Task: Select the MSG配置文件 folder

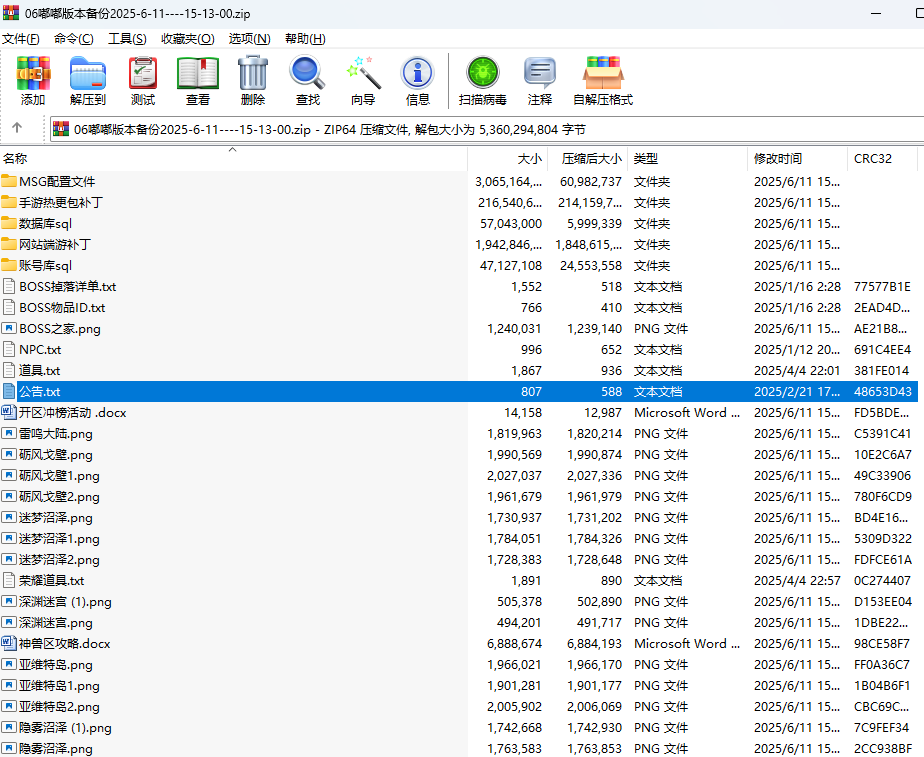Action: coord(57,182)
